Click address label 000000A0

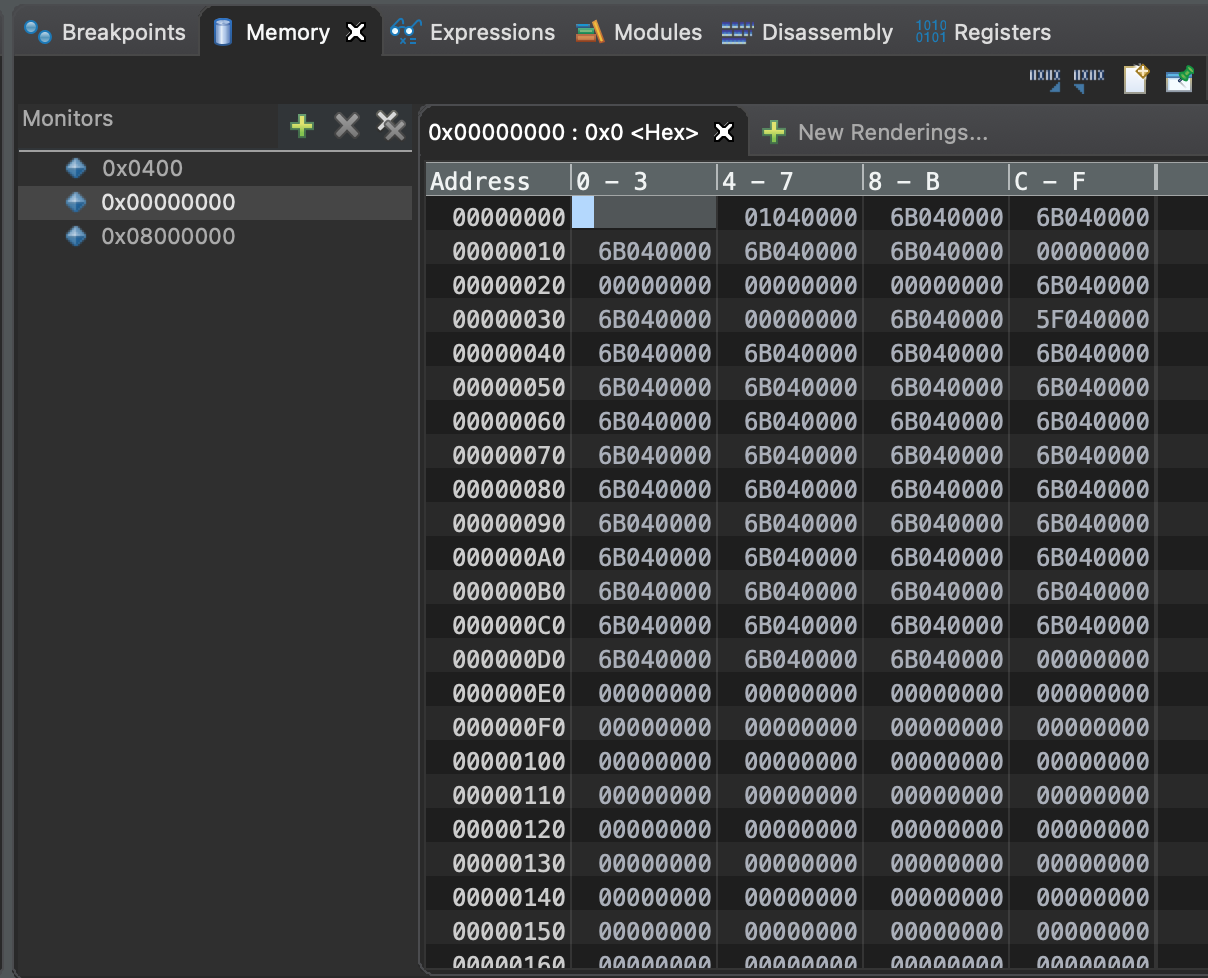coord(508,557)
